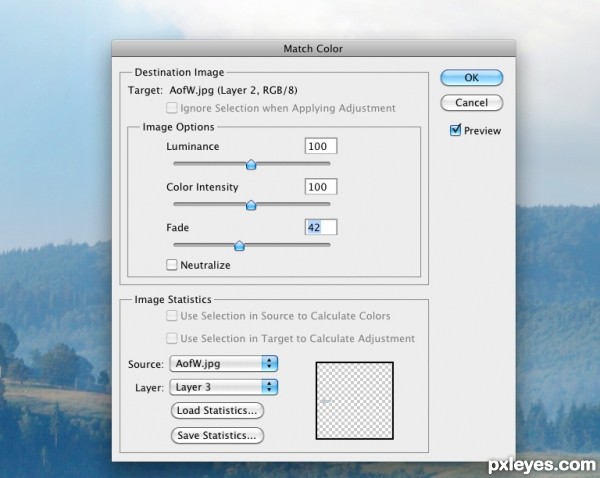Open the Layer dropdown showing Layer 3

pos(223,387)
